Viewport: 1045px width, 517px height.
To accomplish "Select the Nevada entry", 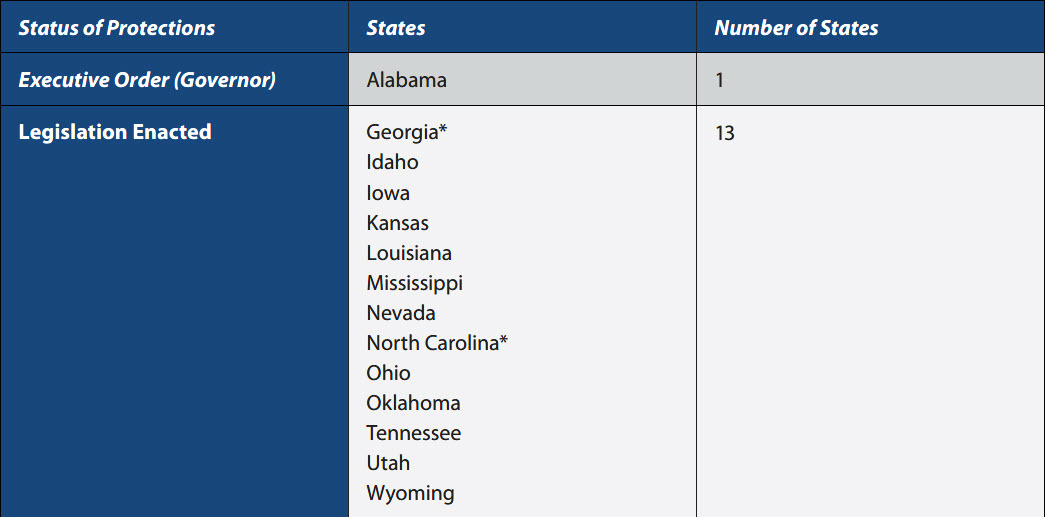I will 401,313.
